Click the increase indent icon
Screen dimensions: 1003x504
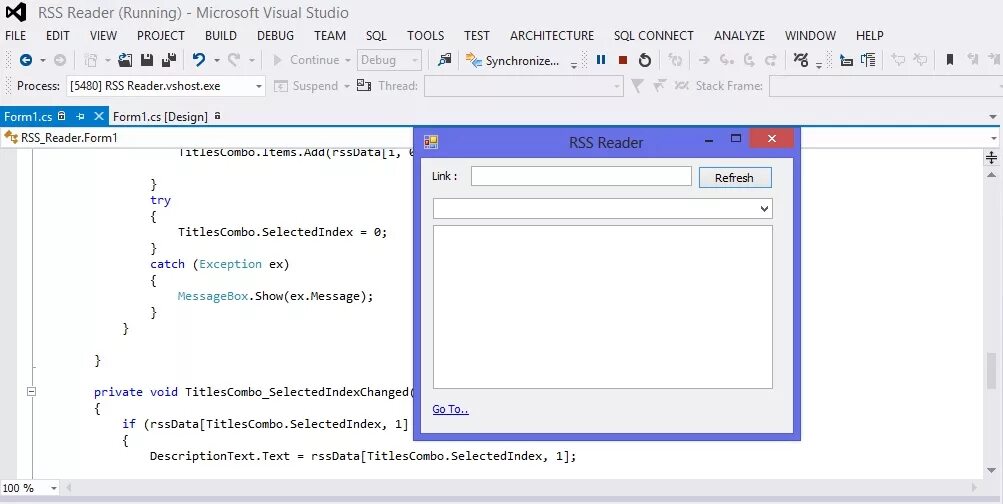click(x=868, y=60)
